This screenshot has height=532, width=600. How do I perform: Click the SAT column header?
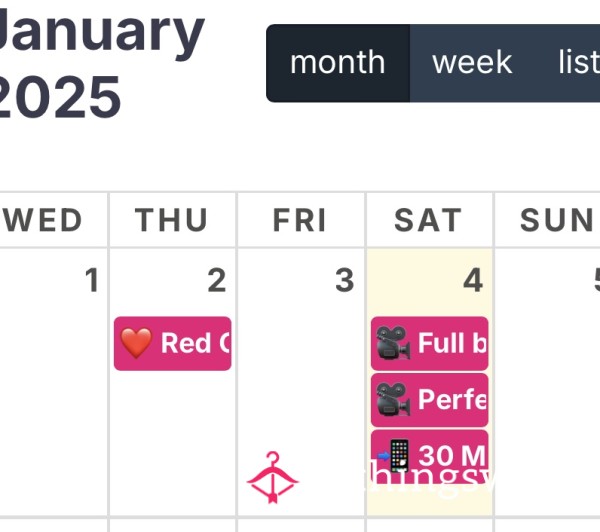coord(428,220)
